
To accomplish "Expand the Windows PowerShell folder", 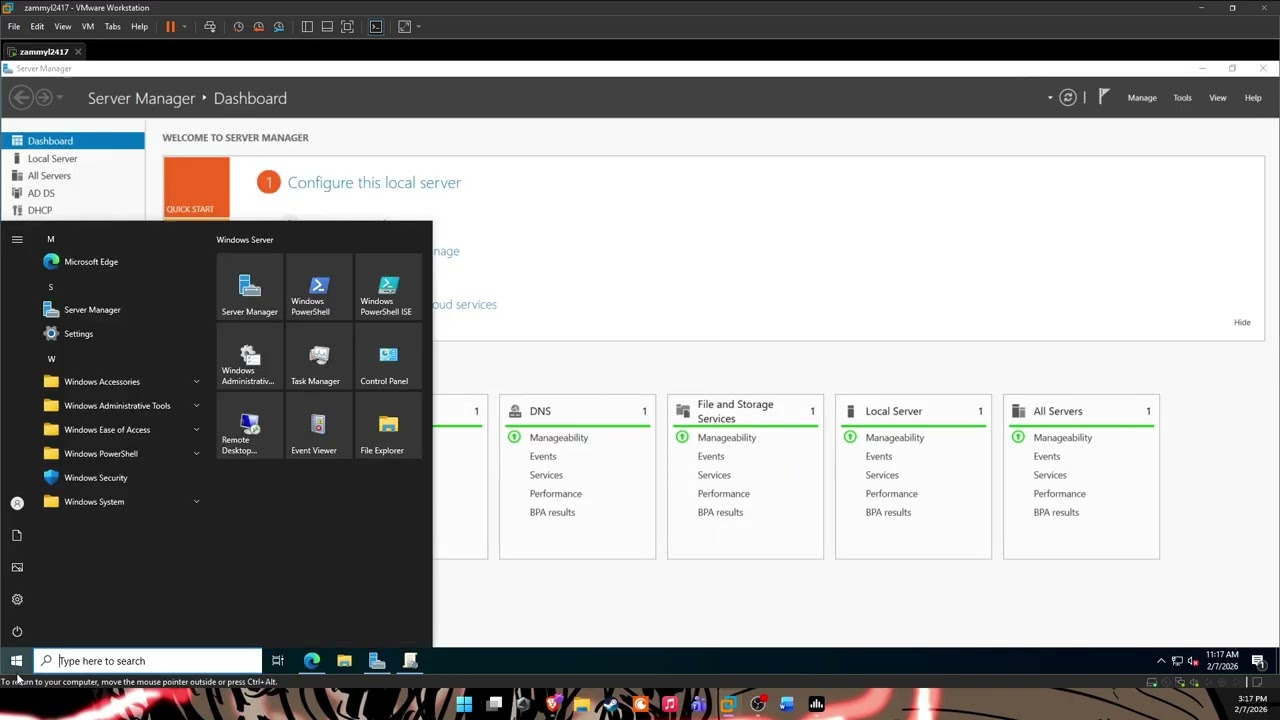I will click(x=122, y=454).
